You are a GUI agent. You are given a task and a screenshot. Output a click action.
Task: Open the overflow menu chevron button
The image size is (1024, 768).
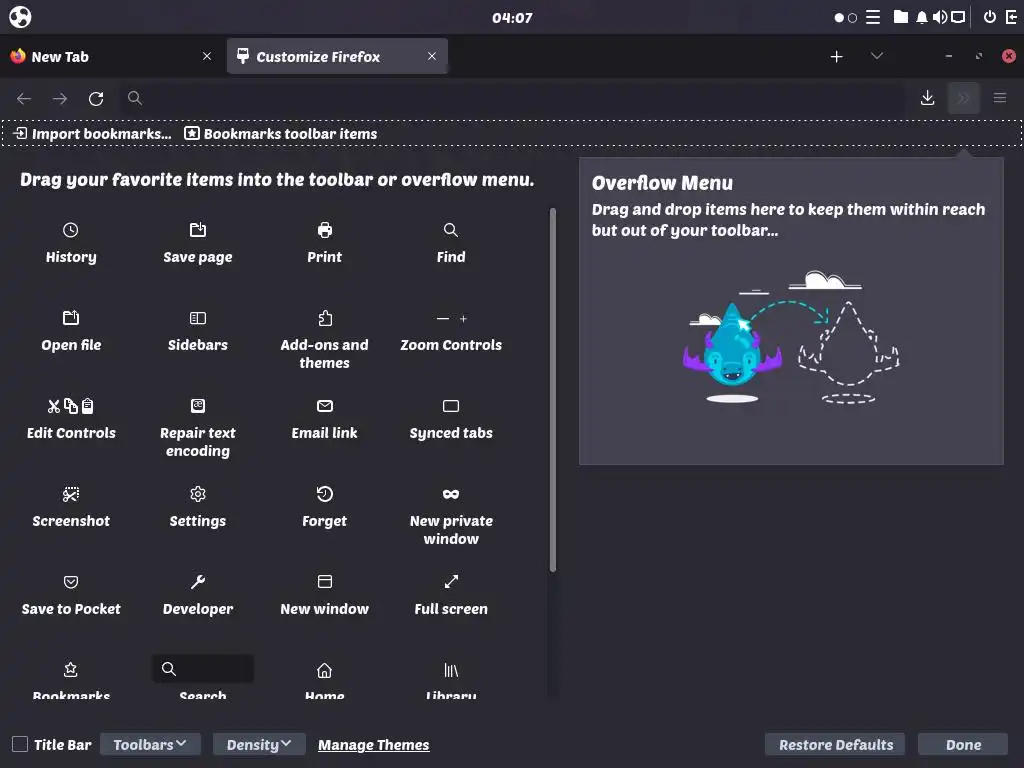point(963,98)
